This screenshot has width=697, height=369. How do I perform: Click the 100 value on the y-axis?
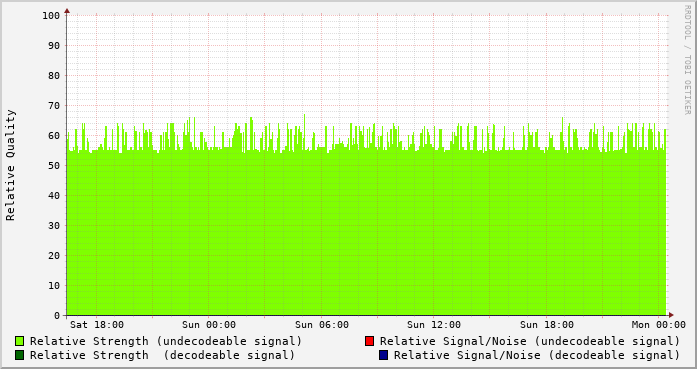pyautogui.click(x=51, y=16)
